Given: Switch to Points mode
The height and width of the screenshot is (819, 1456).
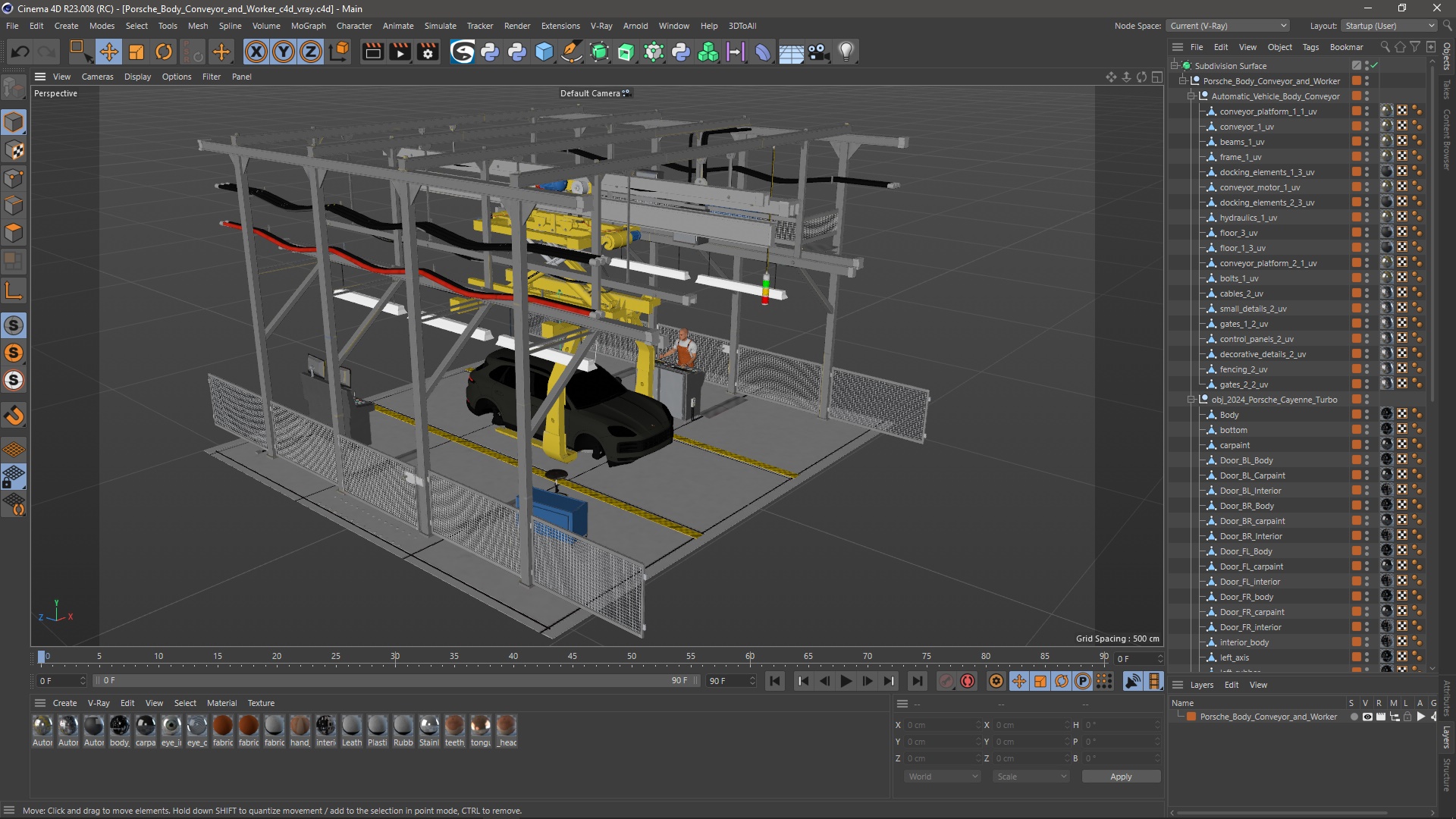Looking at the screenshot, I should coord(14,178).
